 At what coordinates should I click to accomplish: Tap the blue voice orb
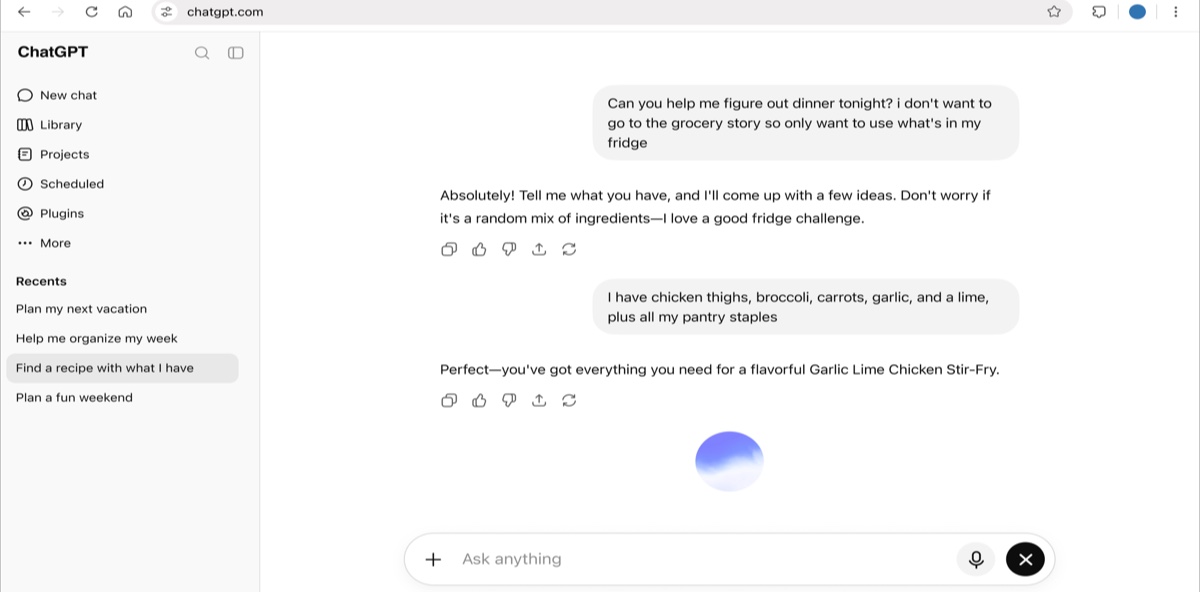coord(729,461)
